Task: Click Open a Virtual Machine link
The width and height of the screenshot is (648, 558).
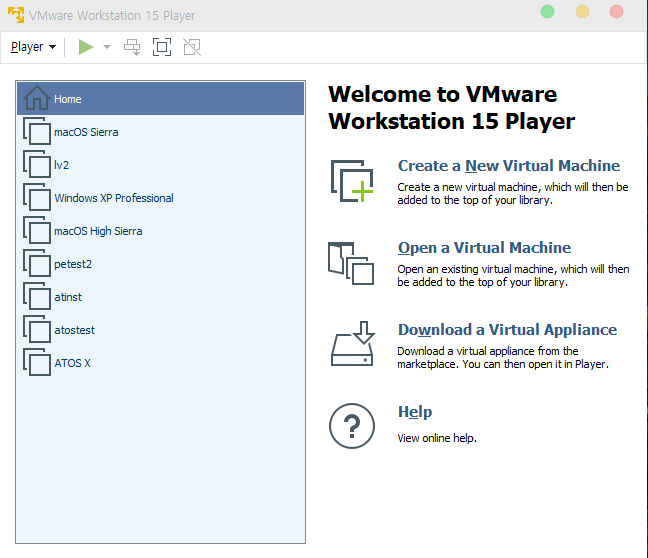Action: [484, 248]
